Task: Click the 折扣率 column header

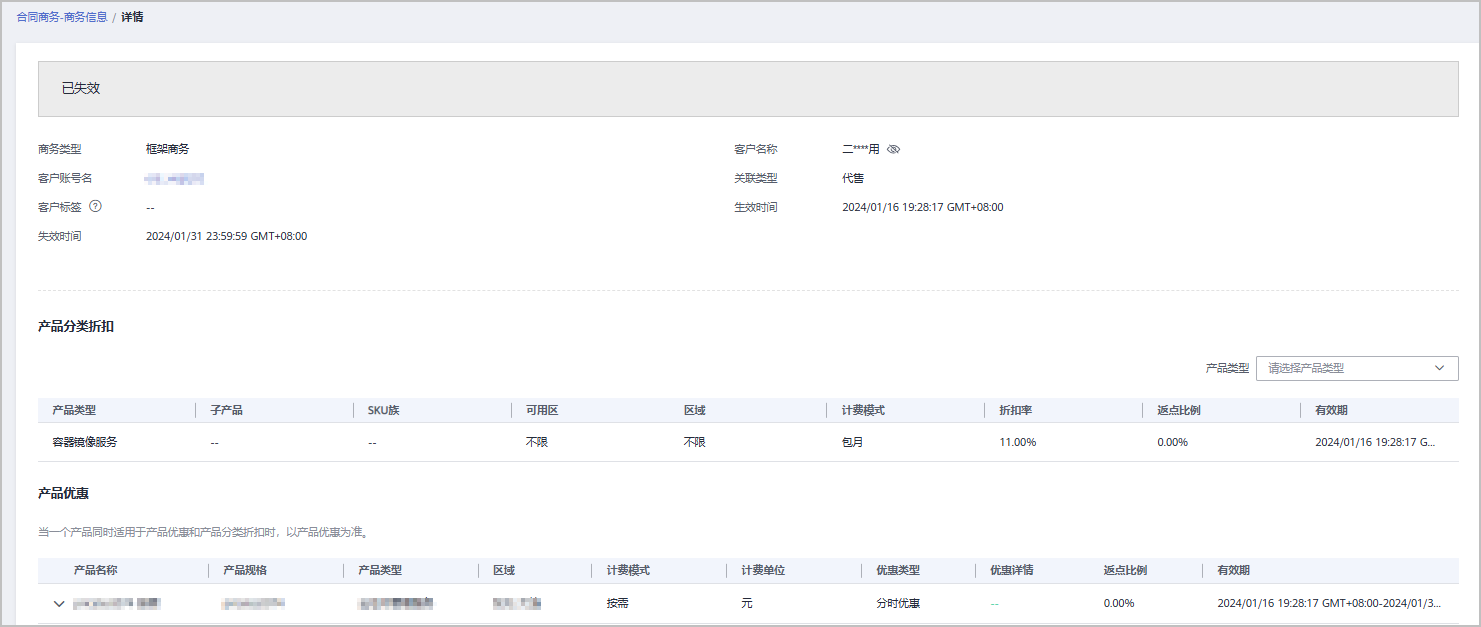Action: tap(1015, 410)
